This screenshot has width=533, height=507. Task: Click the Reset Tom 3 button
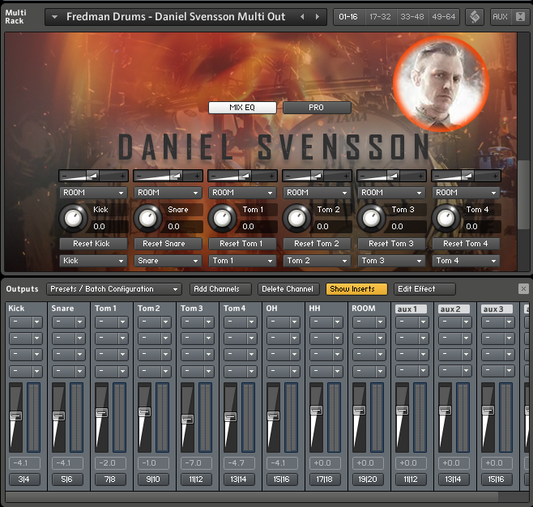[391, 244]
